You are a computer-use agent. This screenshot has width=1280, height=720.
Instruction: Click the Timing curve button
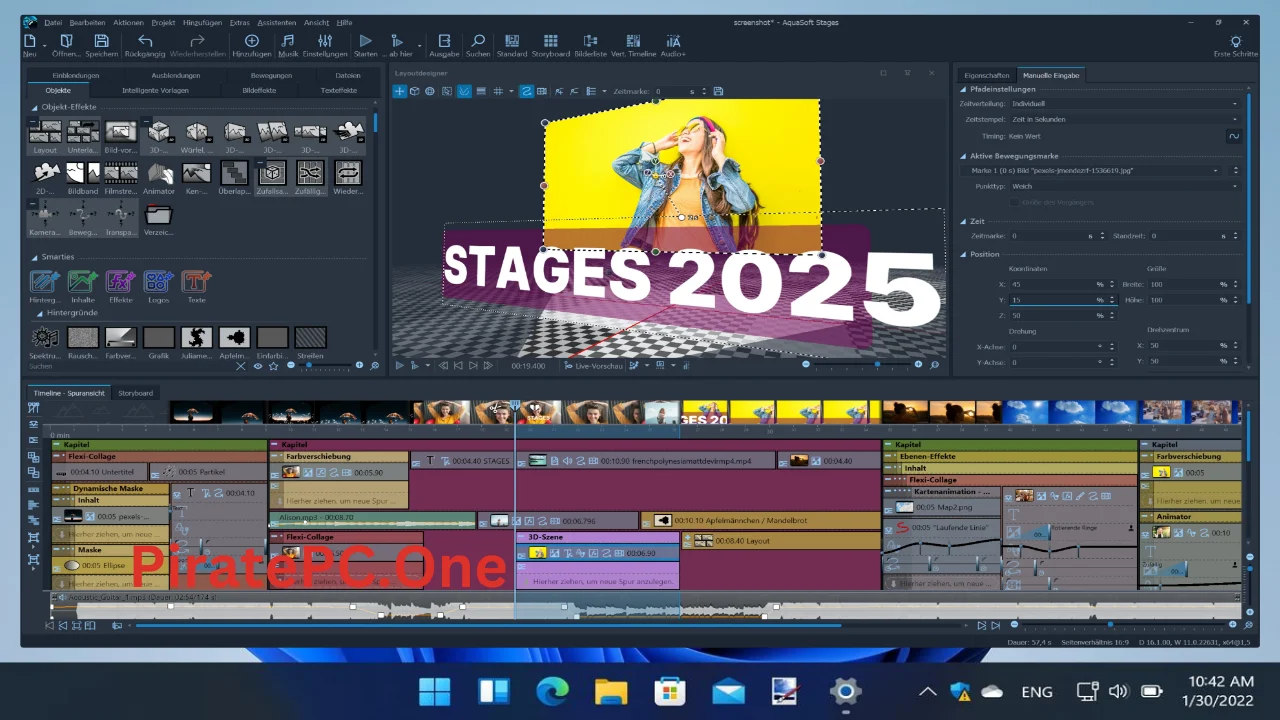(1234, 136)
